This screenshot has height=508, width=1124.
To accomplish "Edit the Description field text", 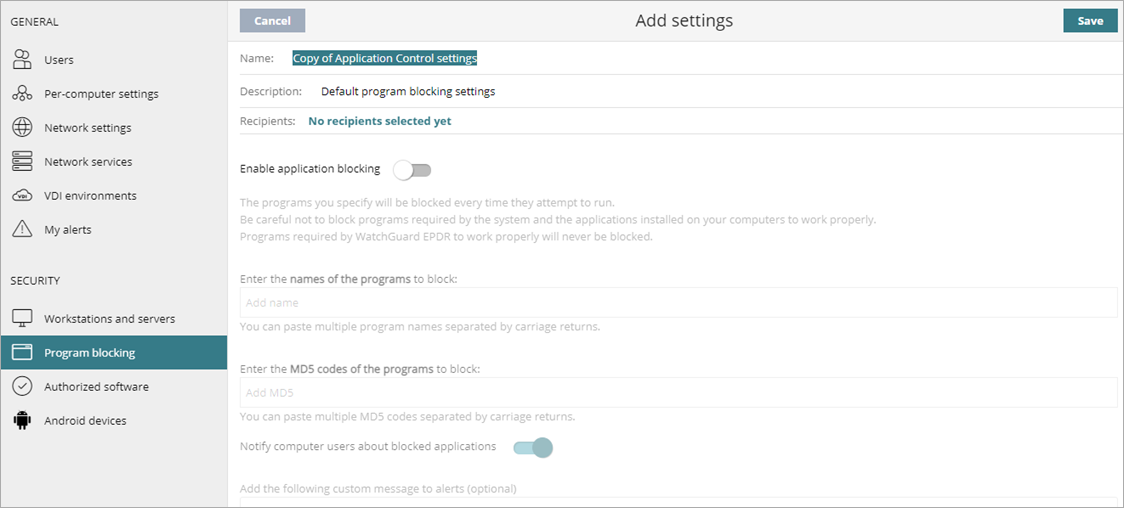I will [x=408, y=92].
